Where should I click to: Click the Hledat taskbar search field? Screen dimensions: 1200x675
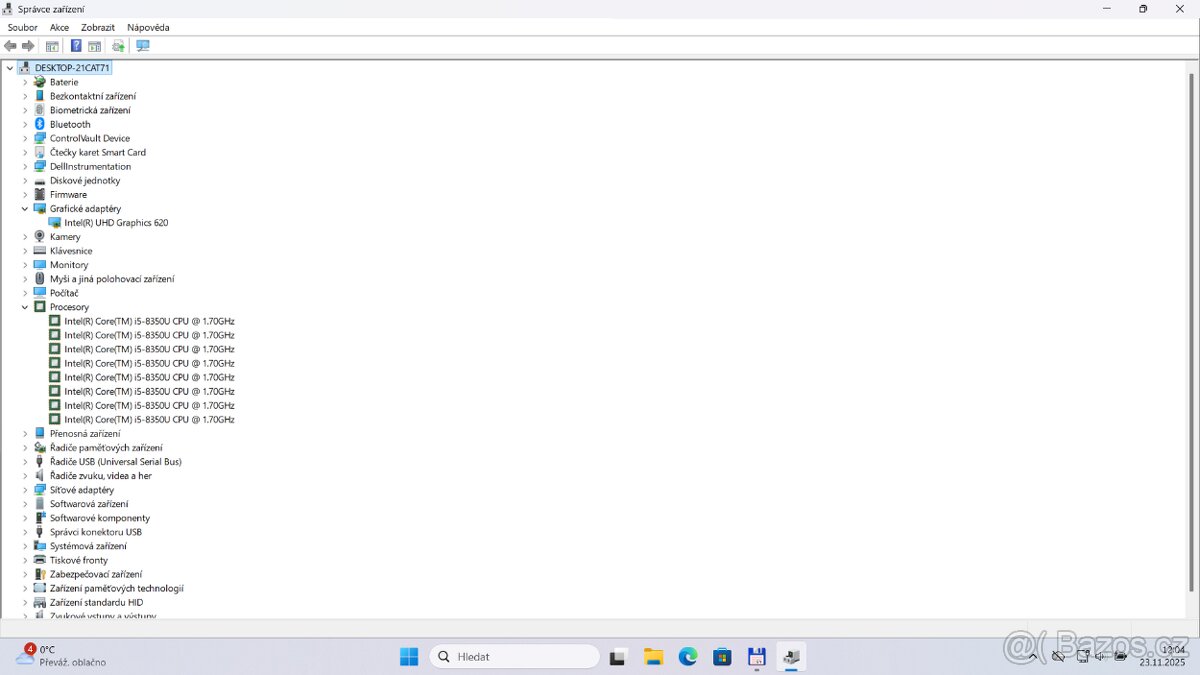[x=515, y=657]
